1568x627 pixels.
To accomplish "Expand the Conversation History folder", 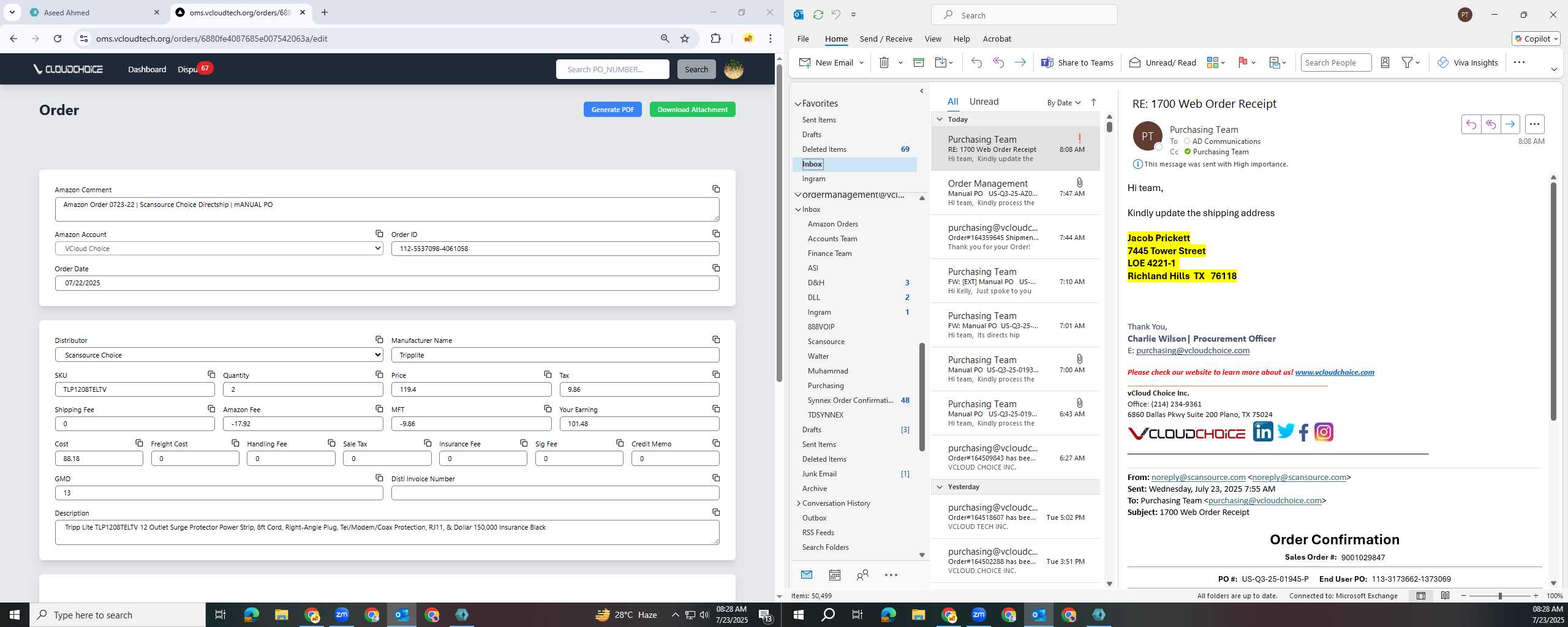I will [798, 503].
